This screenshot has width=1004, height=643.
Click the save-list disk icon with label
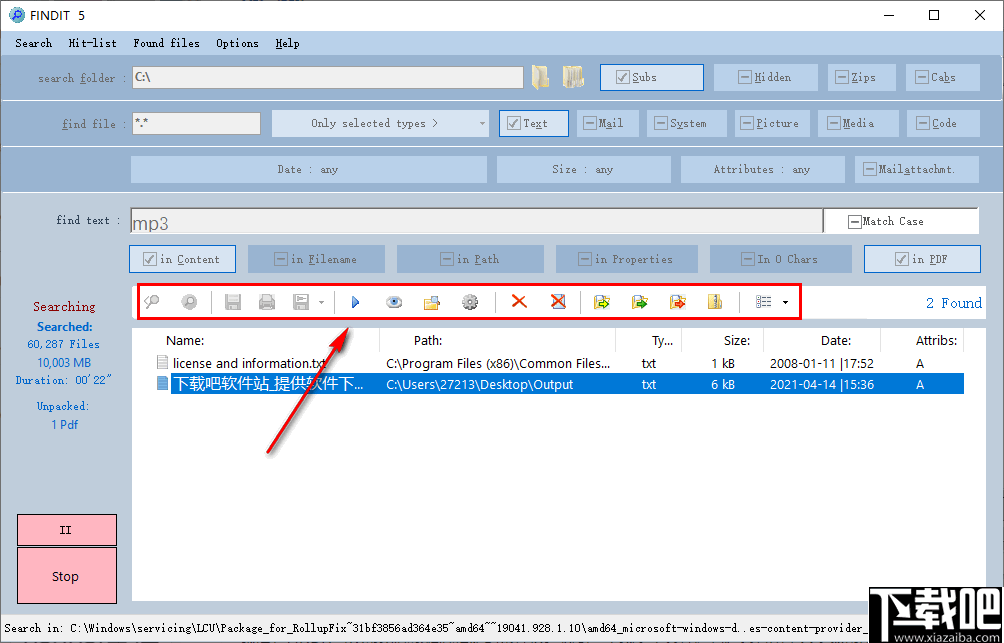(x=301, y=302)
